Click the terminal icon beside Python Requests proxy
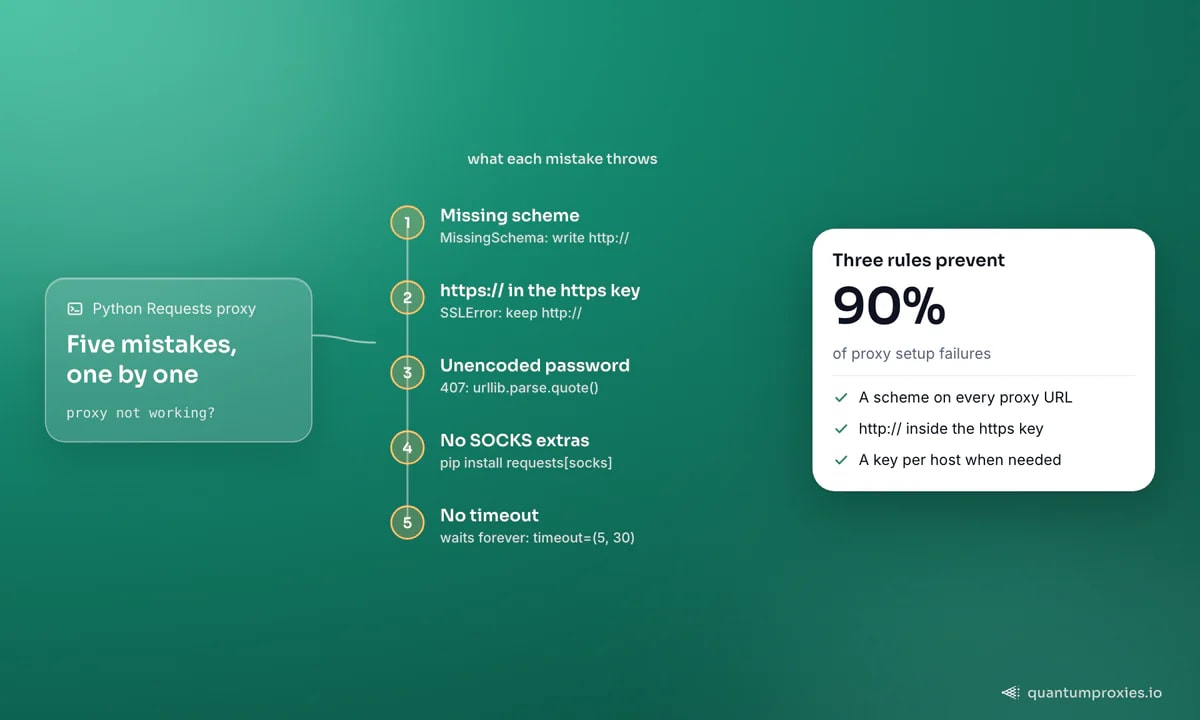Viewport: 1200px width, 720px height. click(75, 309)
